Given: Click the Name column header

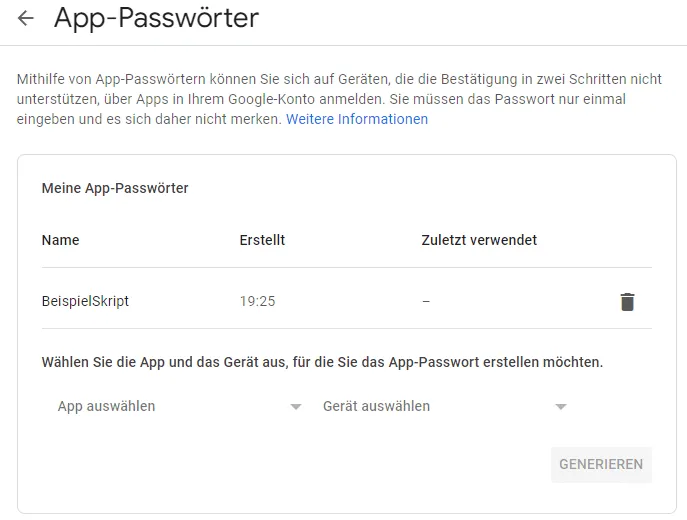Looking at the screenshot, I should 60,240.
